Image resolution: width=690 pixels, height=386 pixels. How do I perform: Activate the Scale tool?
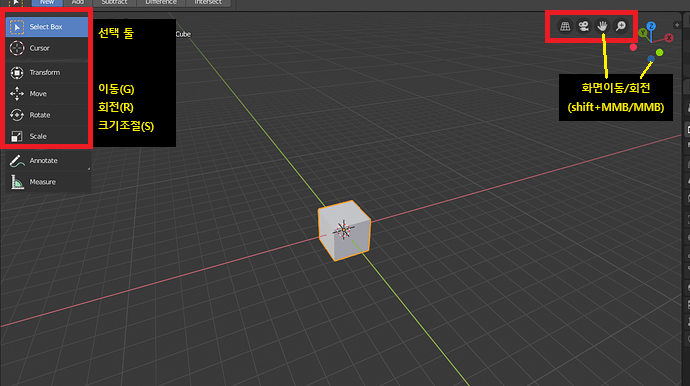47,136
